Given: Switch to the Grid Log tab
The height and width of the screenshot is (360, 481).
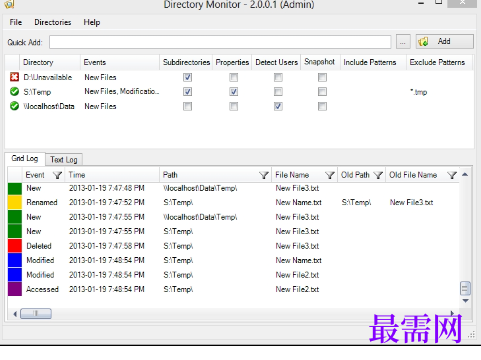Looking at the screenshot, I should [25, 158].
